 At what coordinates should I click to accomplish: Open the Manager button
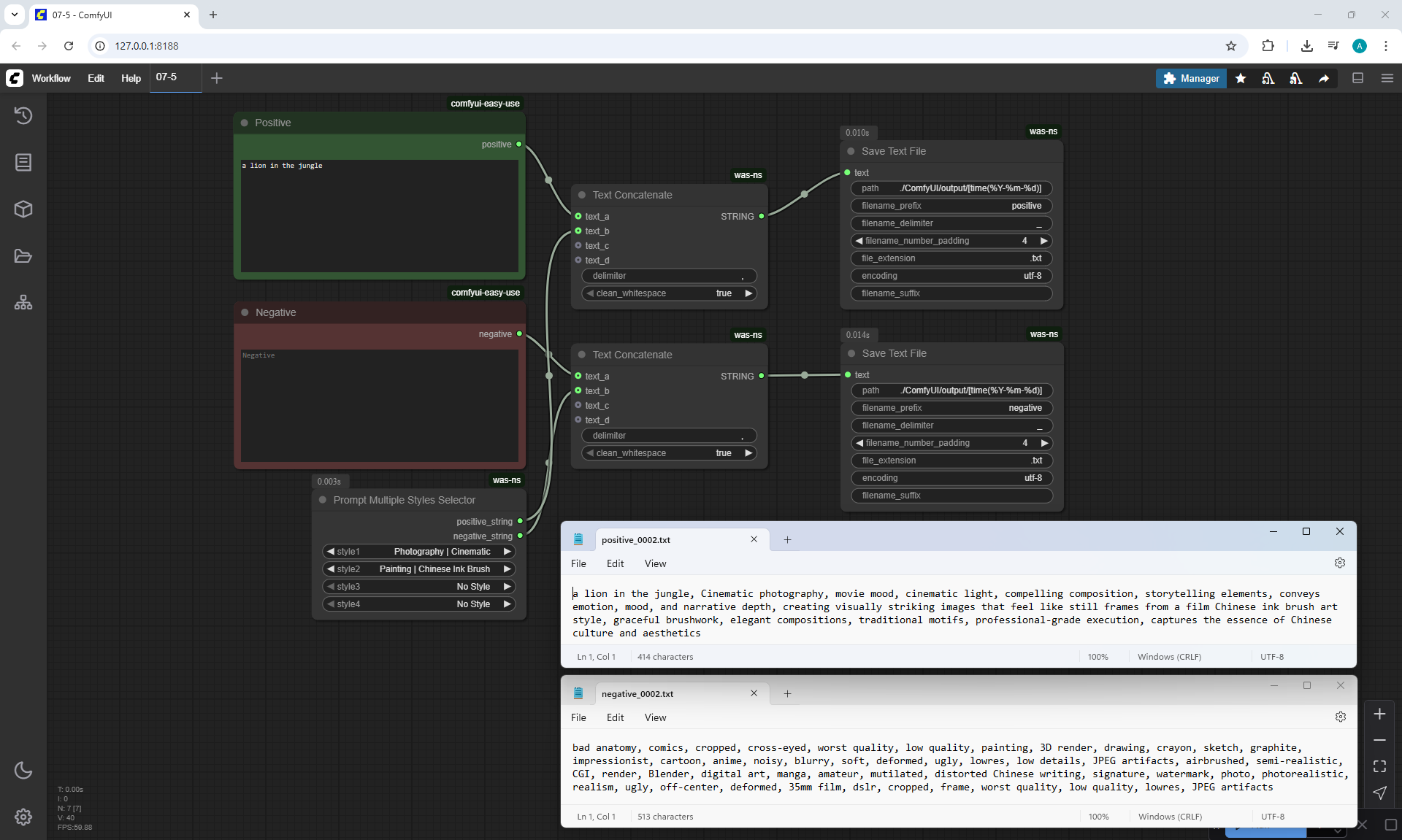(x=1190, y=78)
